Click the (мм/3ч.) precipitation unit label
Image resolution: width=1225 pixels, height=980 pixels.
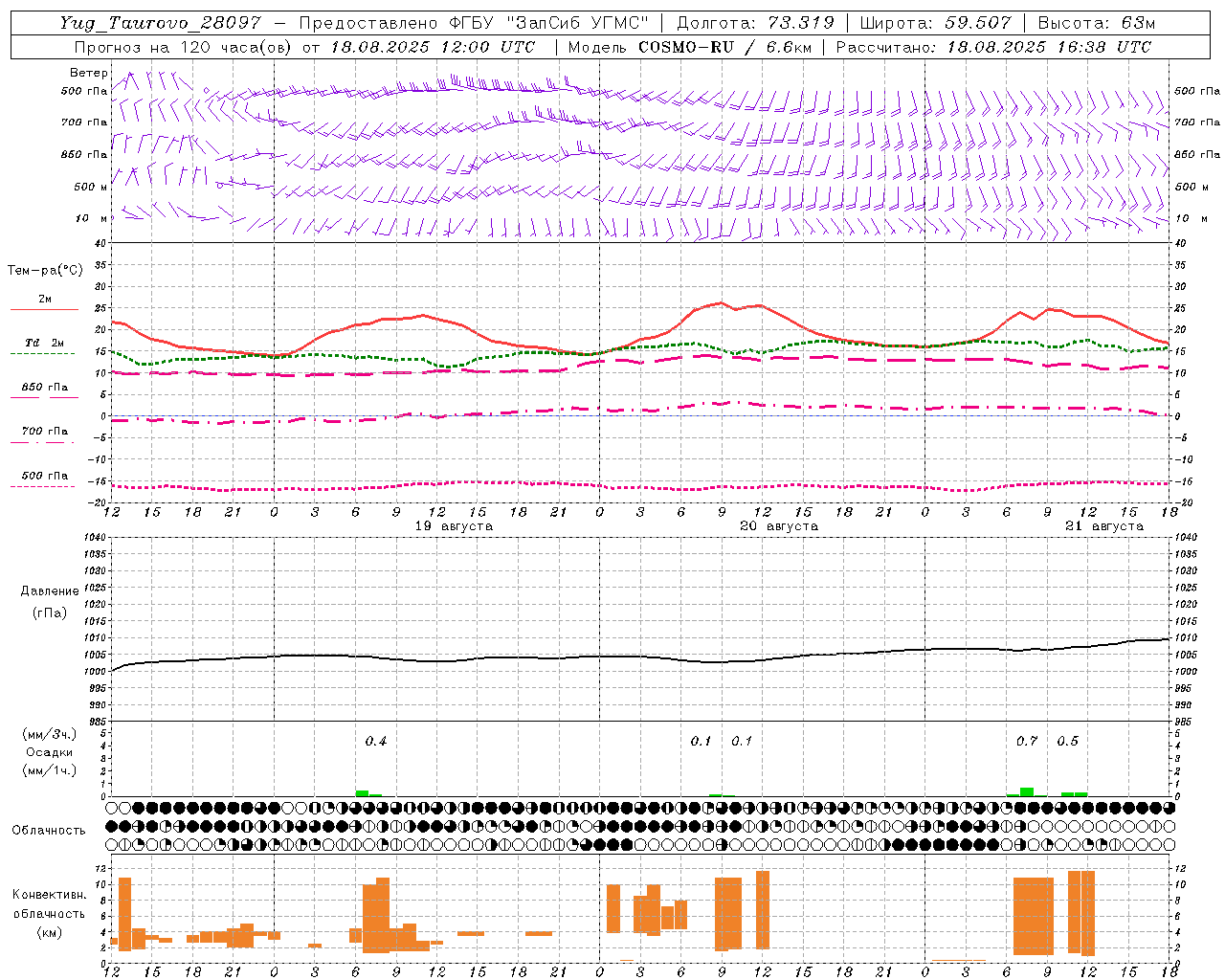50,734
